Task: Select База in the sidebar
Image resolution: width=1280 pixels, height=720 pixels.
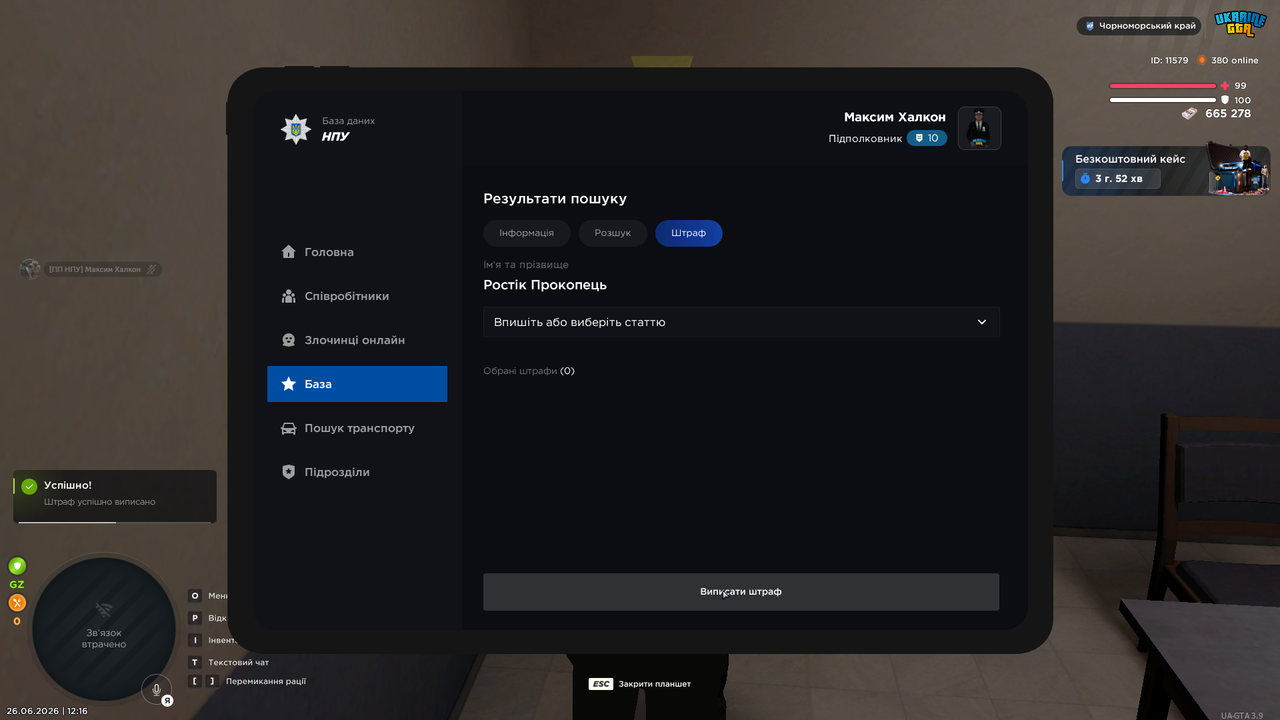Action: (357, 384)
